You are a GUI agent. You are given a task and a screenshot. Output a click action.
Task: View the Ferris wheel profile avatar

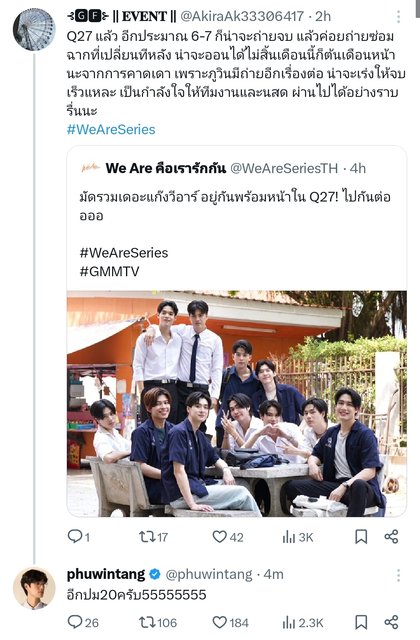(x=34, y=30)
